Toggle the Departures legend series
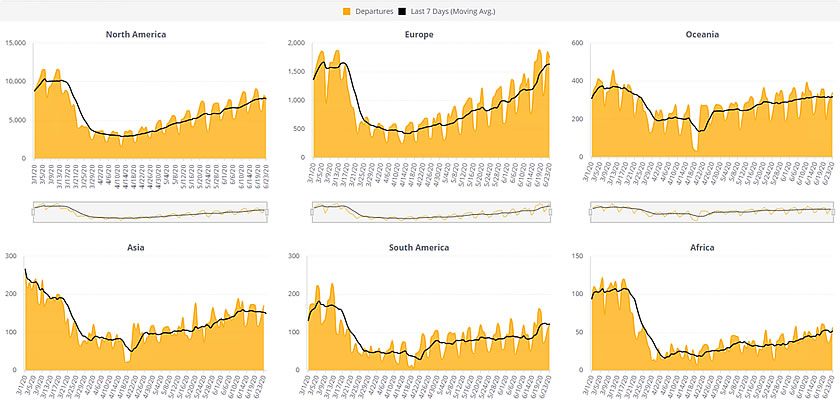This screenshot has height=406, width=840. (x=369, y=11)
